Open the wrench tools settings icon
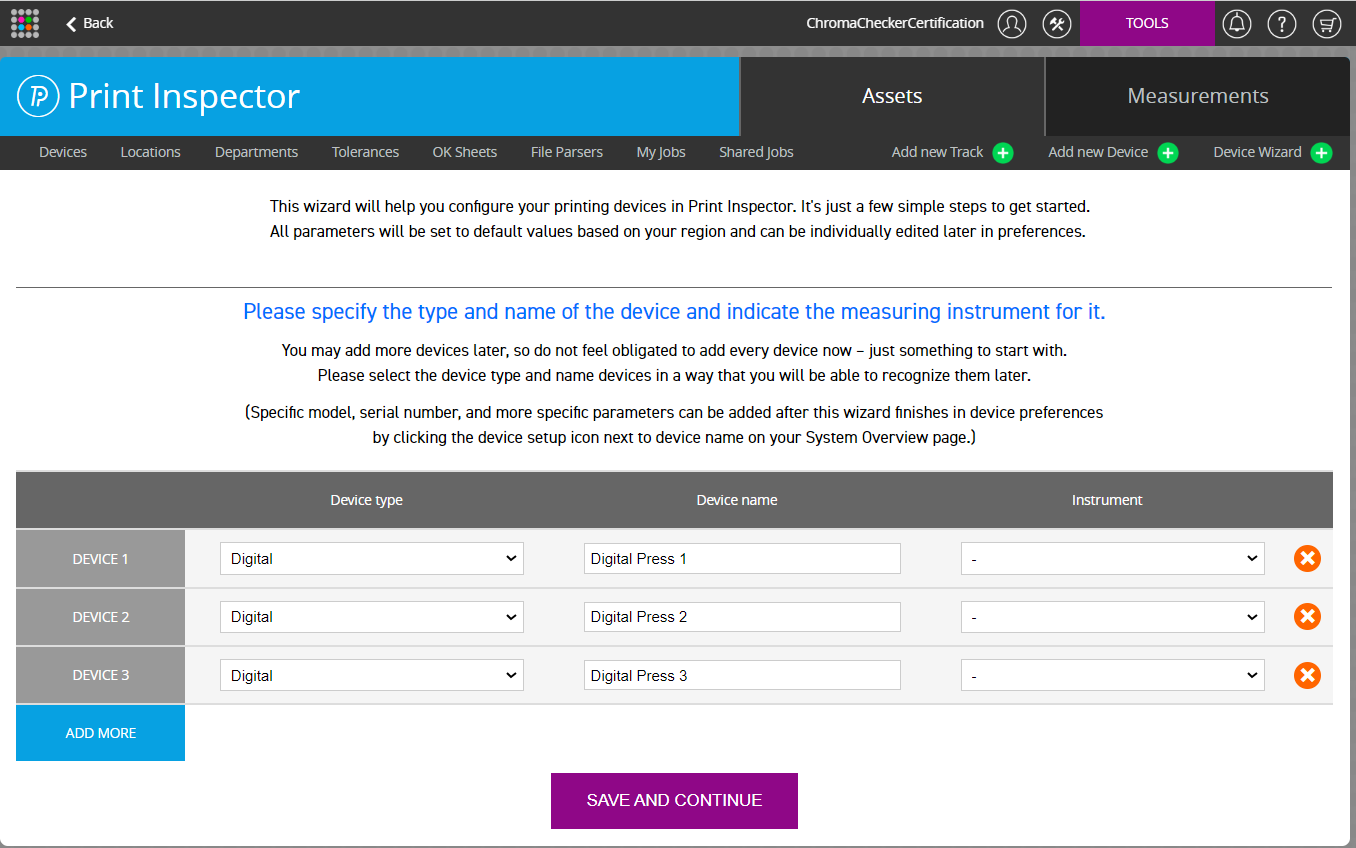This screenshot has width=1356, height=848. point(1057,23)
